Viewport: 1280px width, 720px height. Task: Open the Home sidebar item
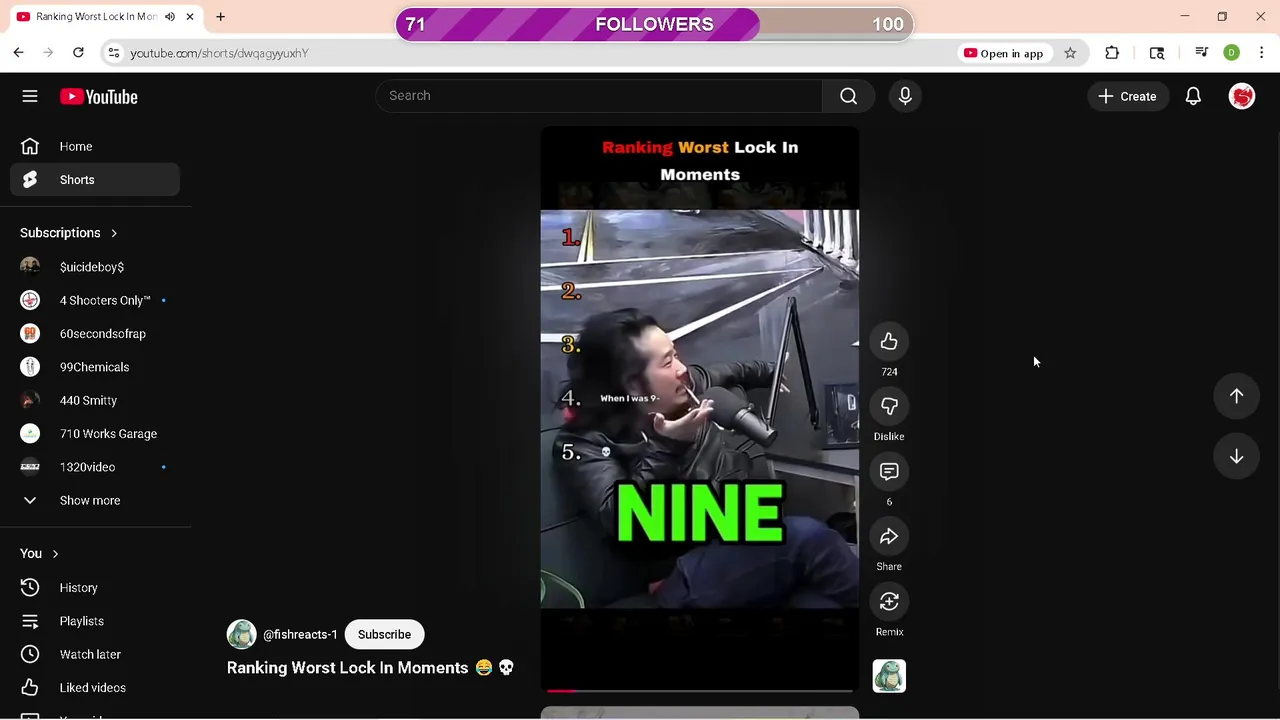95,147
